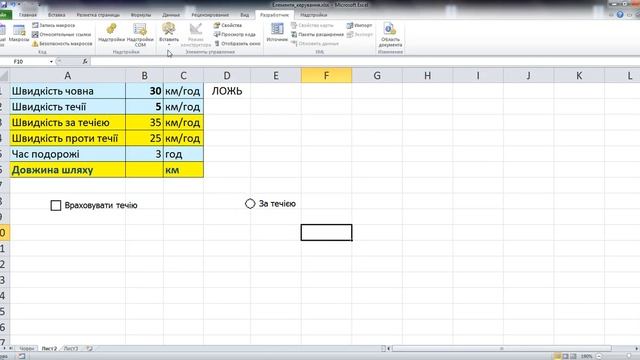
Task: Click the zoom out minus button
Action: (x=599, y=356)
